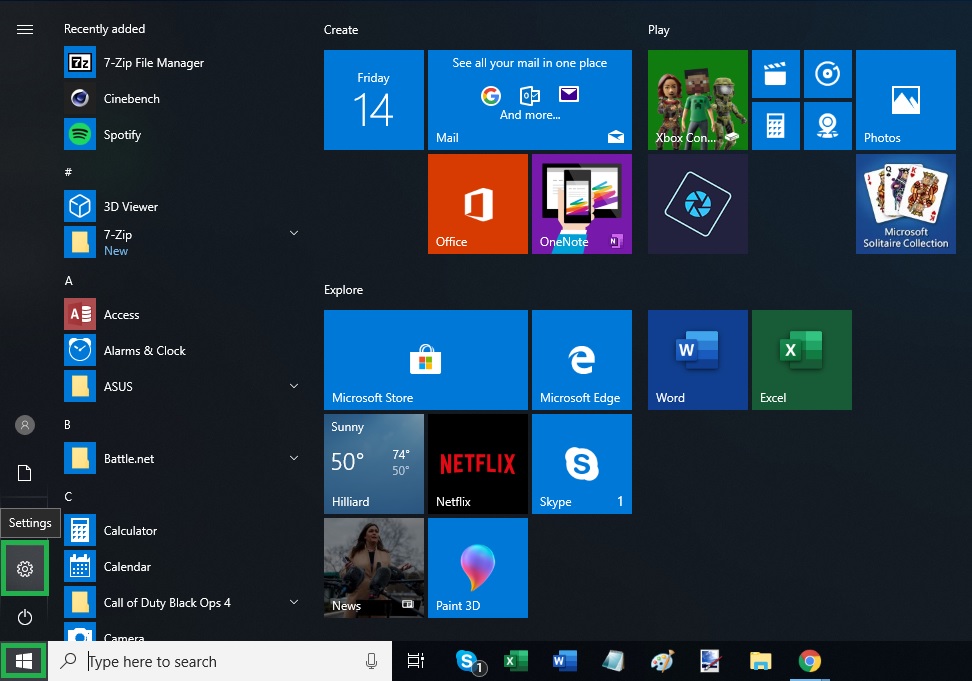The height and width of the screenshot is (681, 972).
Task: Open Task View from the taskbar
Action: pos(415,661)
